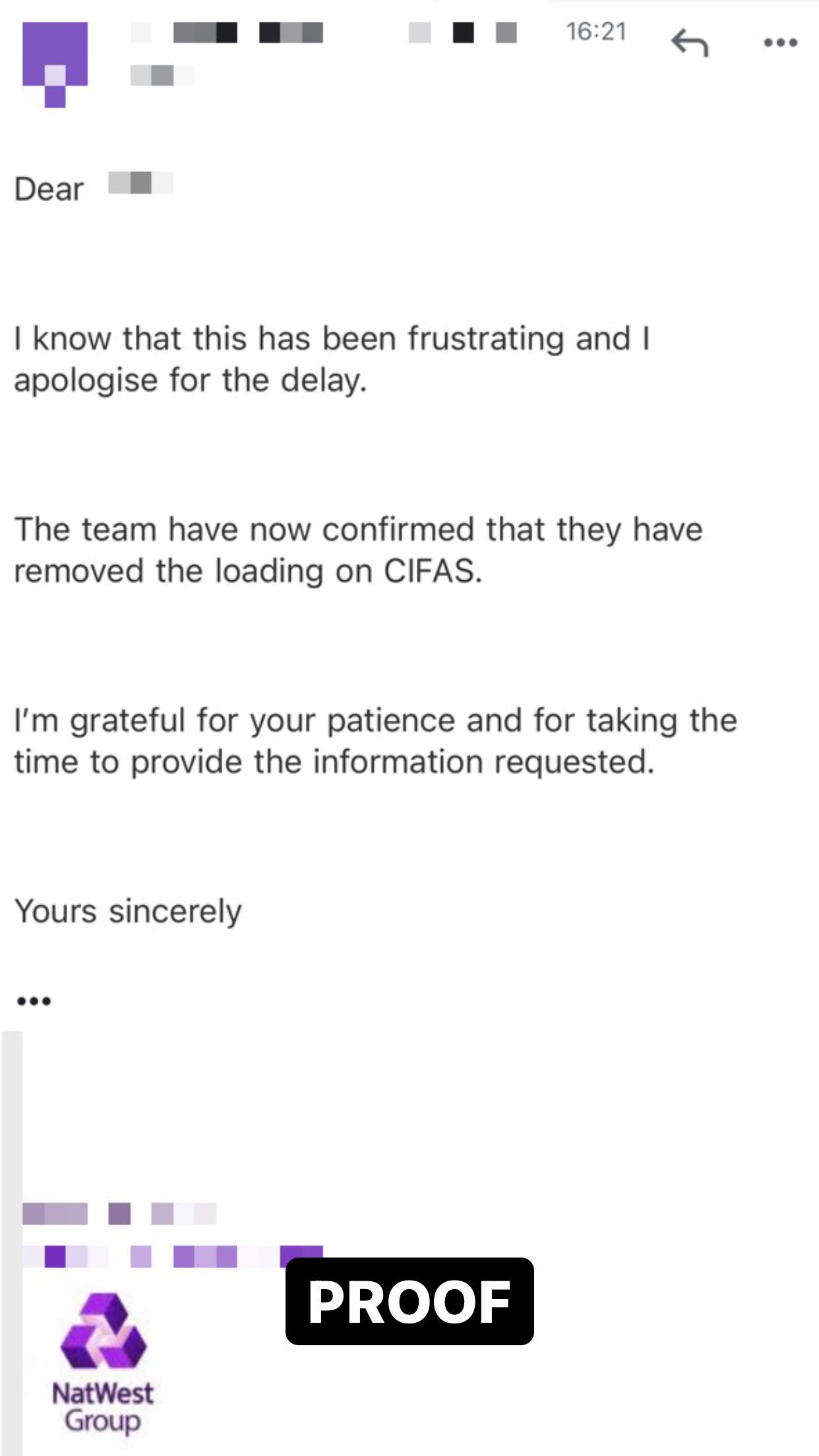Screen dimensions: 819x1456
Task: Click the blurred recipient name after Dear
Action: 140,183
